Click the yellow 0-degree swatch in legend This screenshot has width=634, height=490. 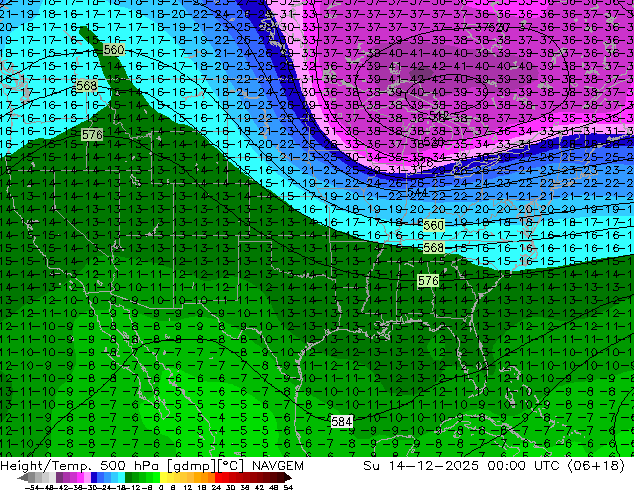click(163, 477)
